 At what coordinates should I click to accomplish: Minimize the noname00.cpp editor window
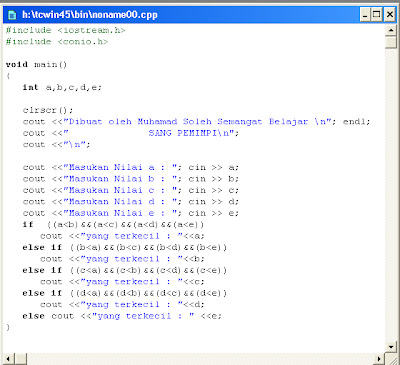(x=365, y=15)
